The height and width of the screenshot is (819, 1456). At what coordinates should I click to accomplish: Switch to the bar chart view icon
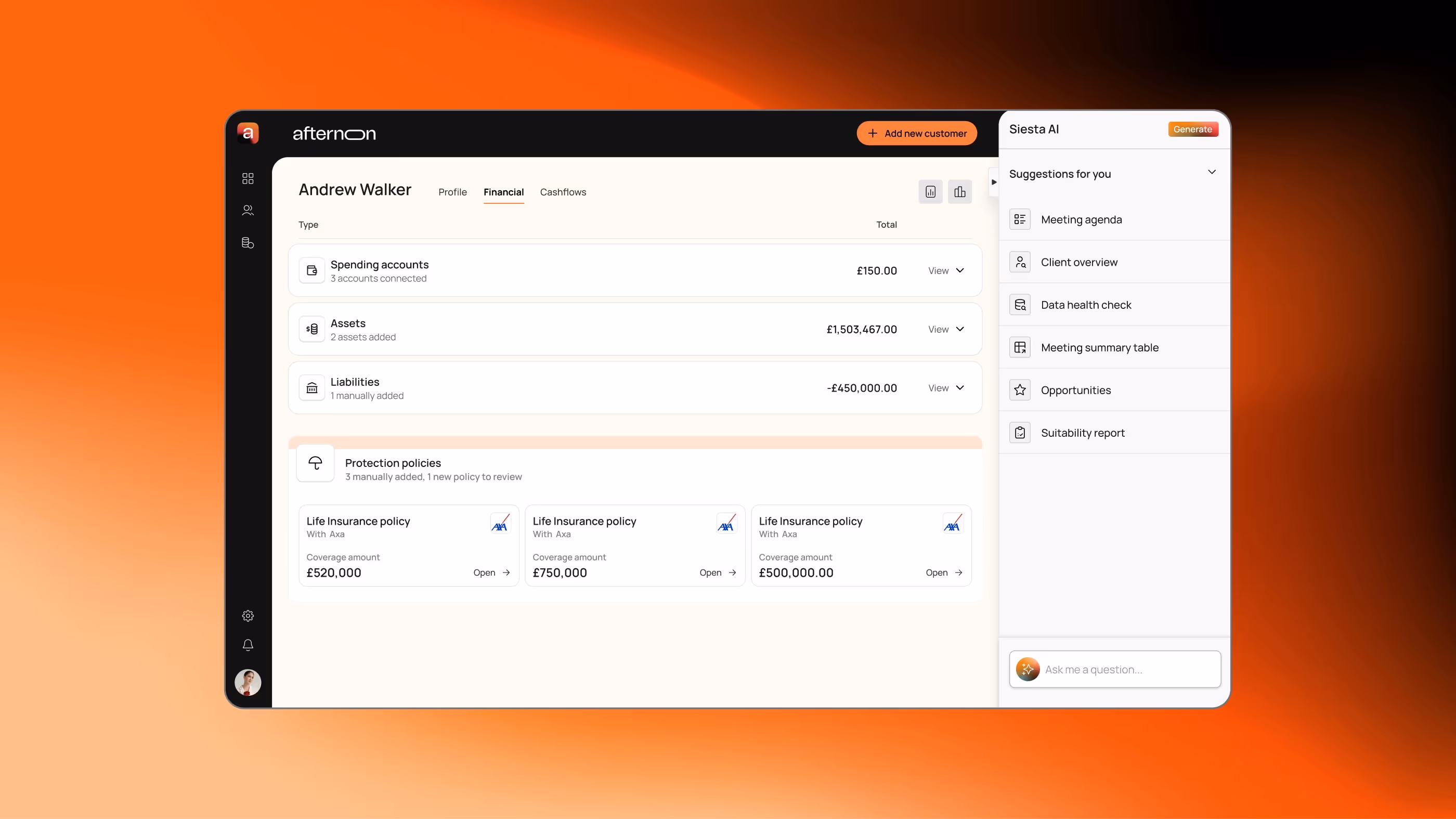(960, 192)
